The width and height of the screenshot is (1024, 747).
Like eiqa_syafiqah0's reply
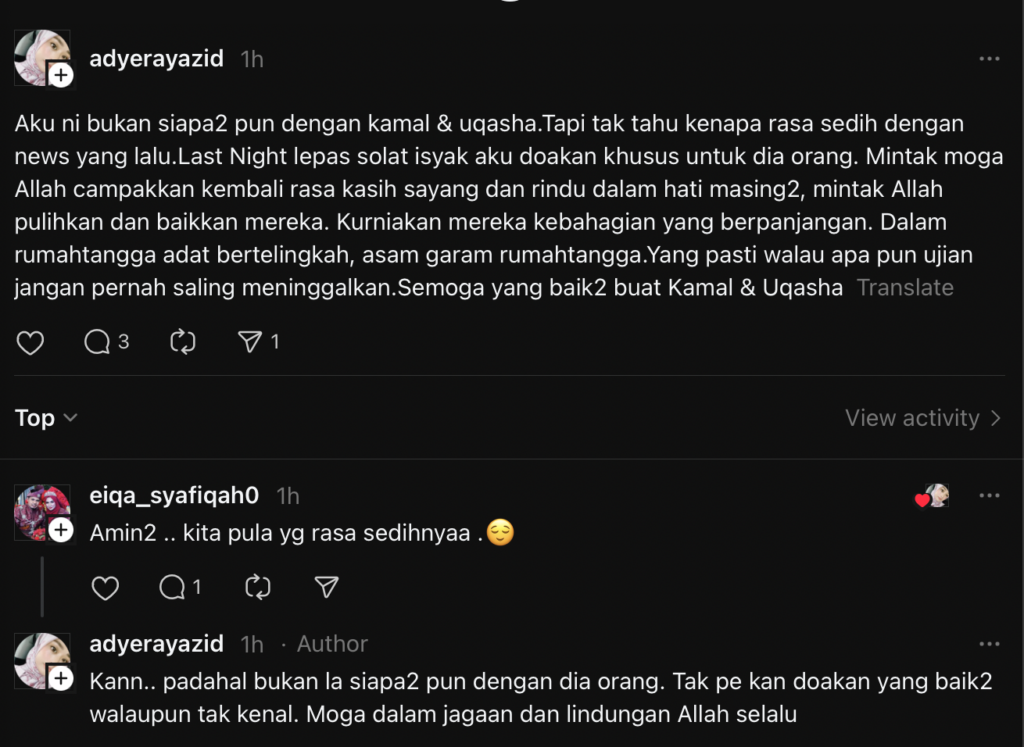[105, 588]
